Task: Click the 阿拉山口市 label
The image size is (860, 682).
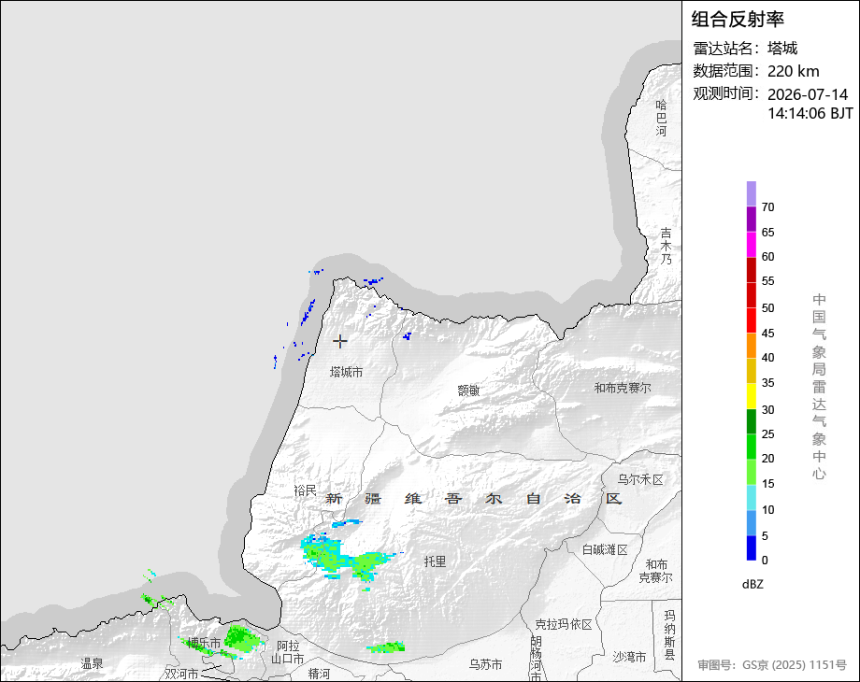Action: (287, 652)
